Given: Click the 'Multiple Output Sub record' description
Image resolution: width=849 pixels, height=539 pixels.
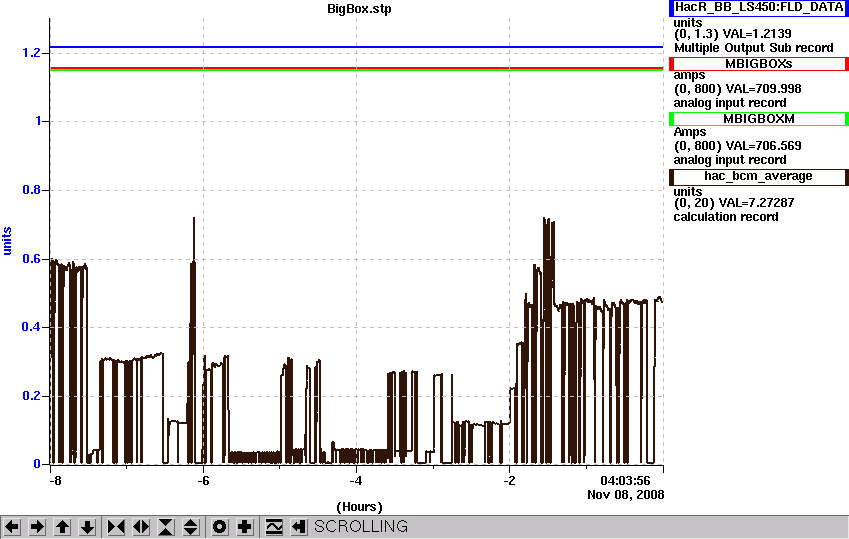Looking at the screenshot, I should 753,48.
